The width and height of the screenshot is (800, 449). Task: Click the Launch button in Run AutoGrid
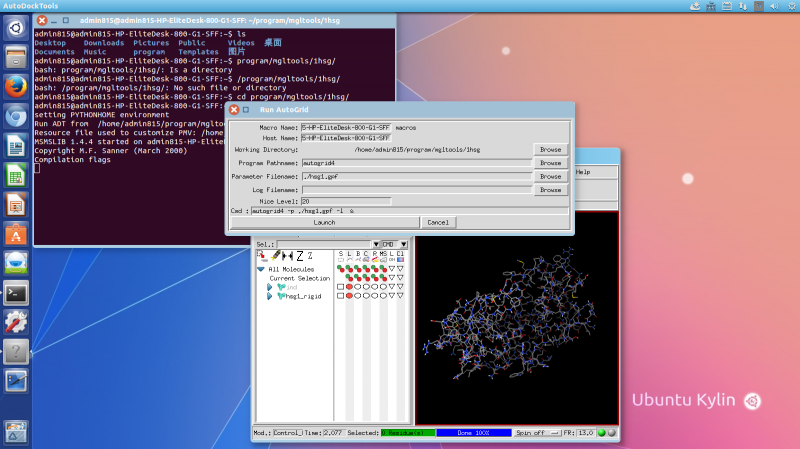click(324, 222)
